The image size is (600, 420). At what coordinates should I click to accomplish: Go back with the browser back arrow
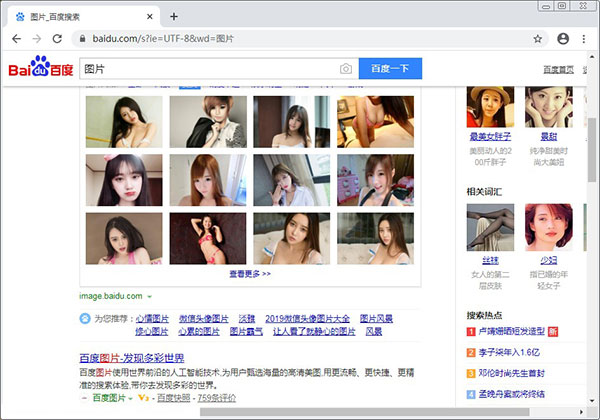[16, 39]
